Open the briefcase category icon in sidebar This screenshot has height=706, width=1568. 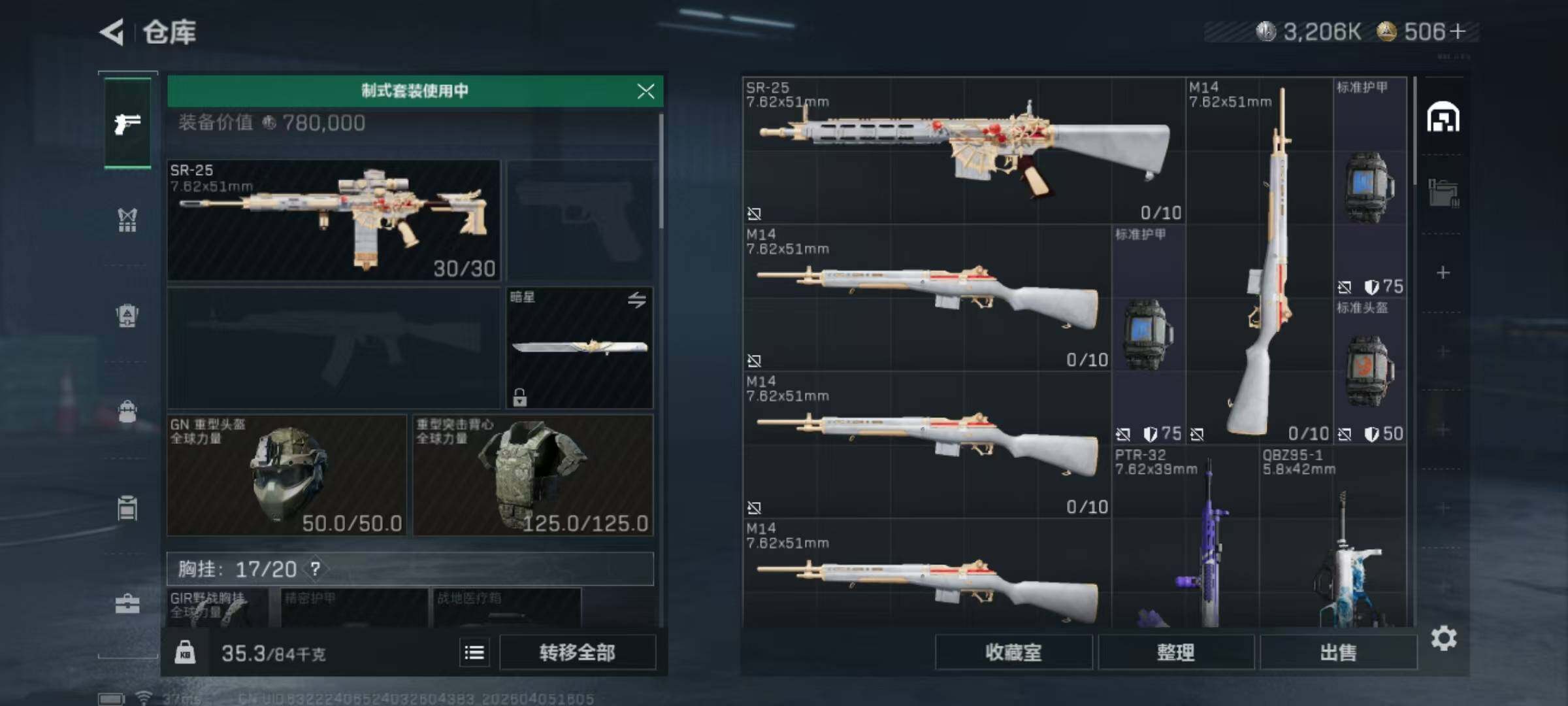[x=127, y=604]
